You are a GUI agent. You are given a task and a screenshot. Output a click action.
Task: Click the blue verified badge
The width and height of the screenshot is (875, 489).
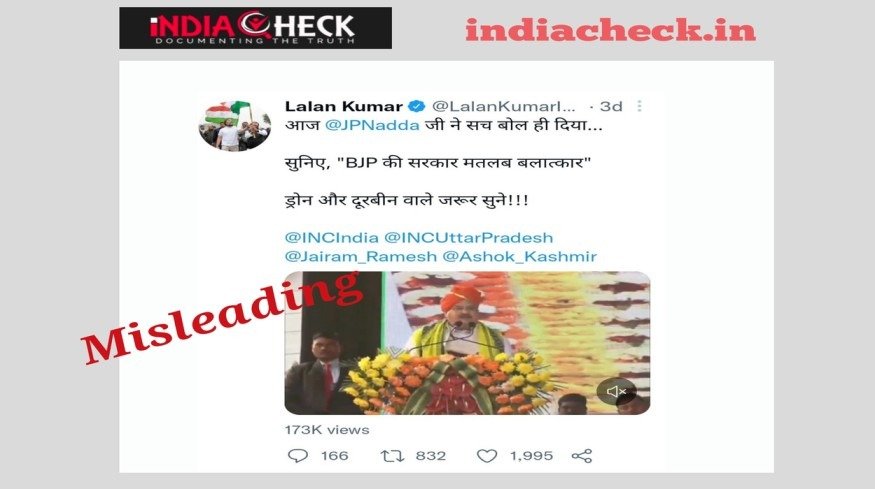pyautogui.click(x=417, y=106)
